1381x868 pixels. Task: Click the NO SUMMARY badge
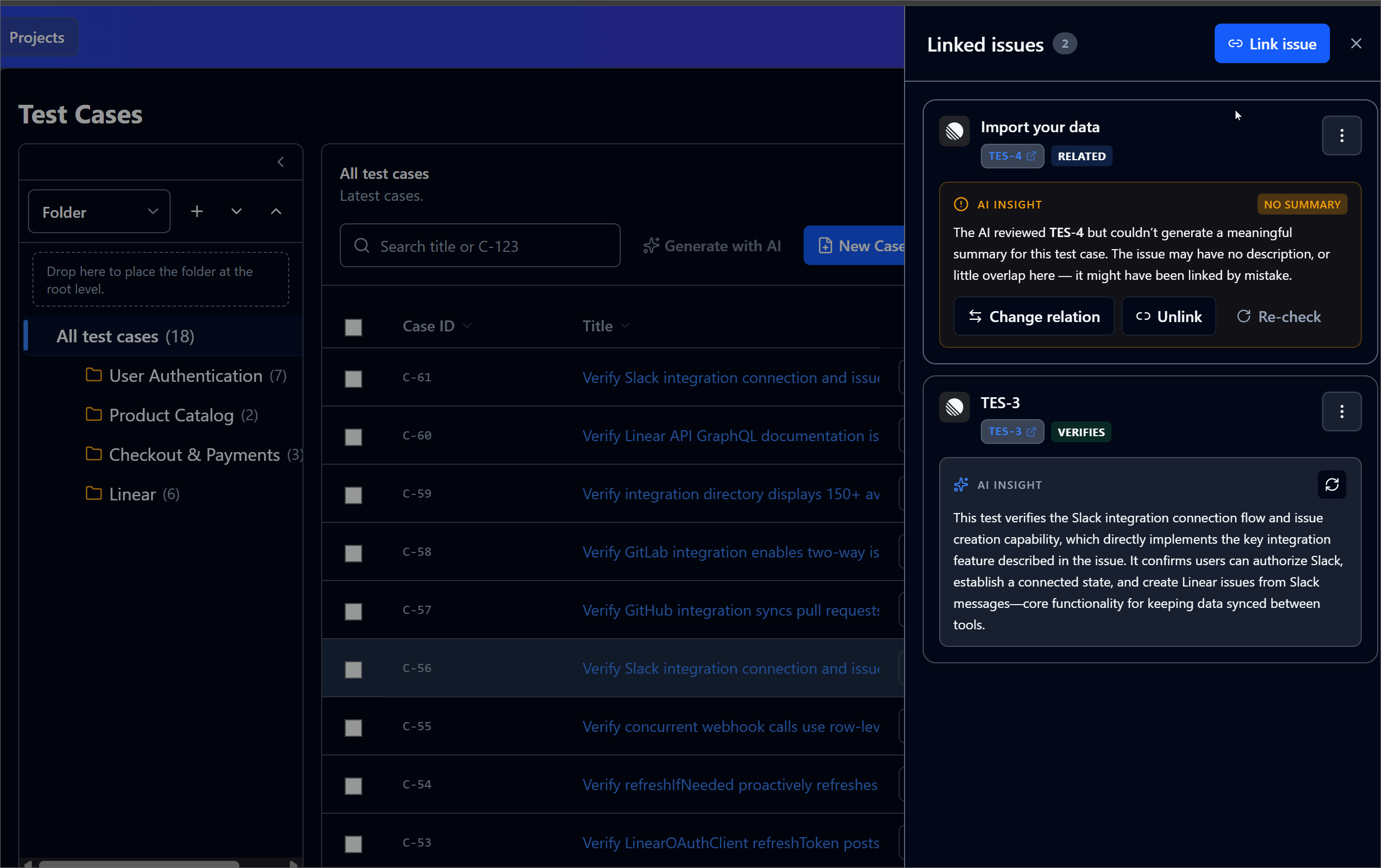pos(1302,205)
